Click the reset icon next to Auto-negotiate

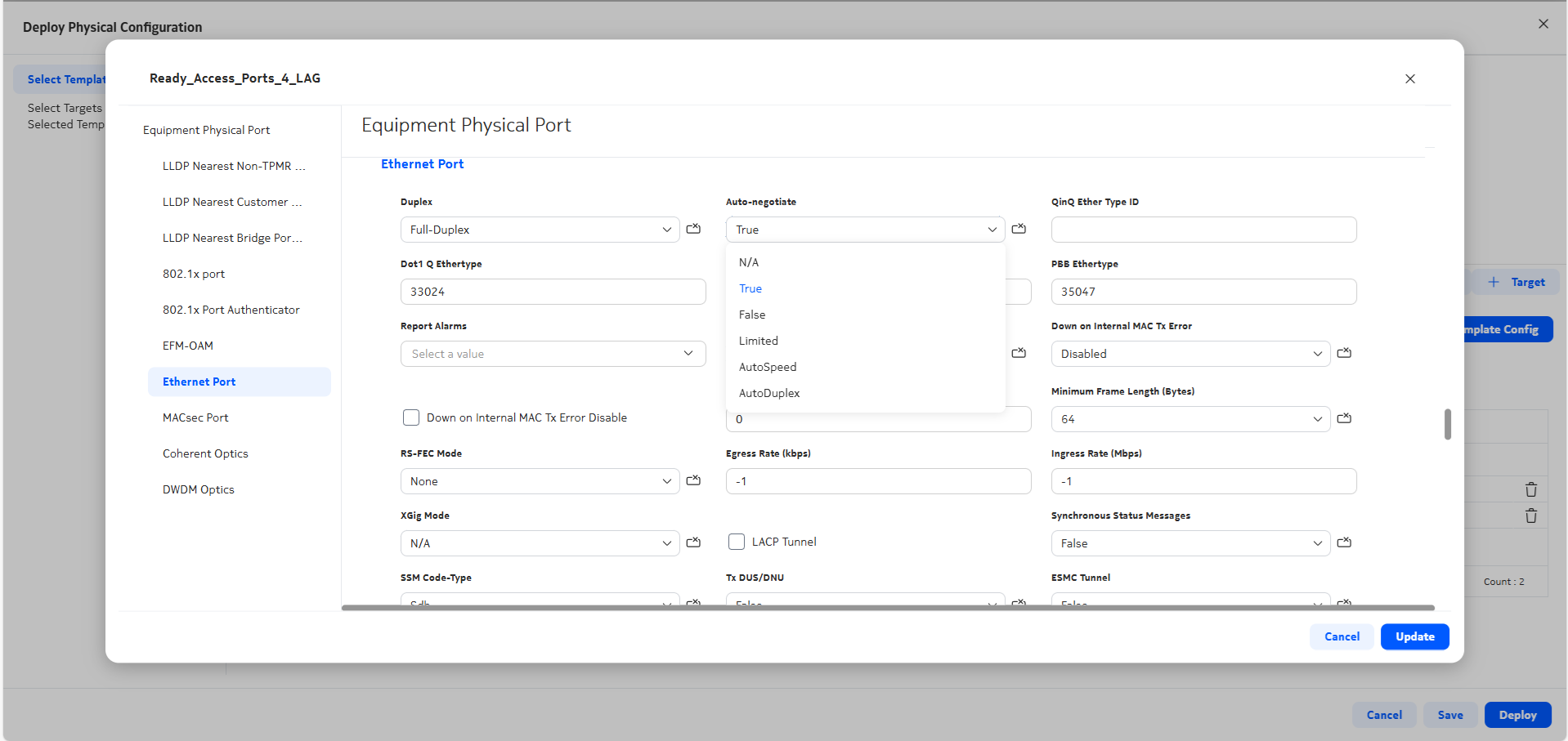point(1019,229)
